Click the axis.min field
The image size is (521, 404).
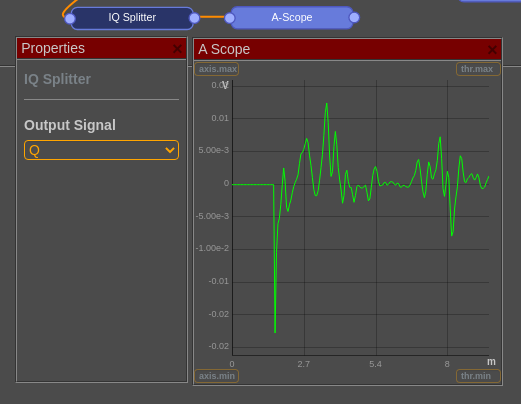217,376
